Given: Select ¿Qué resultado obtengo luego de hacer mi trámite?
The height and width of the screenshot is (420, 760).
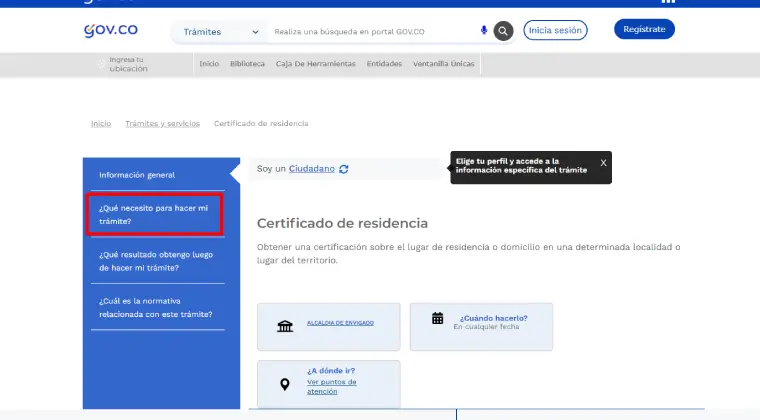Looking at the screenshot, I should point(158,261).
